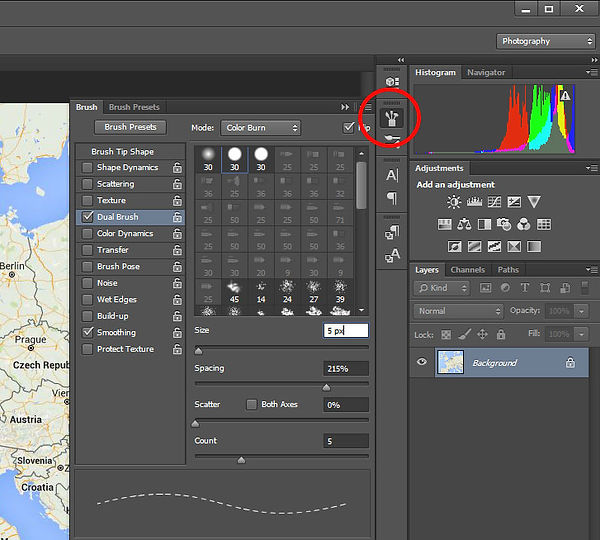Add a Brightness/Contrast adjustment

click(454, 202)
